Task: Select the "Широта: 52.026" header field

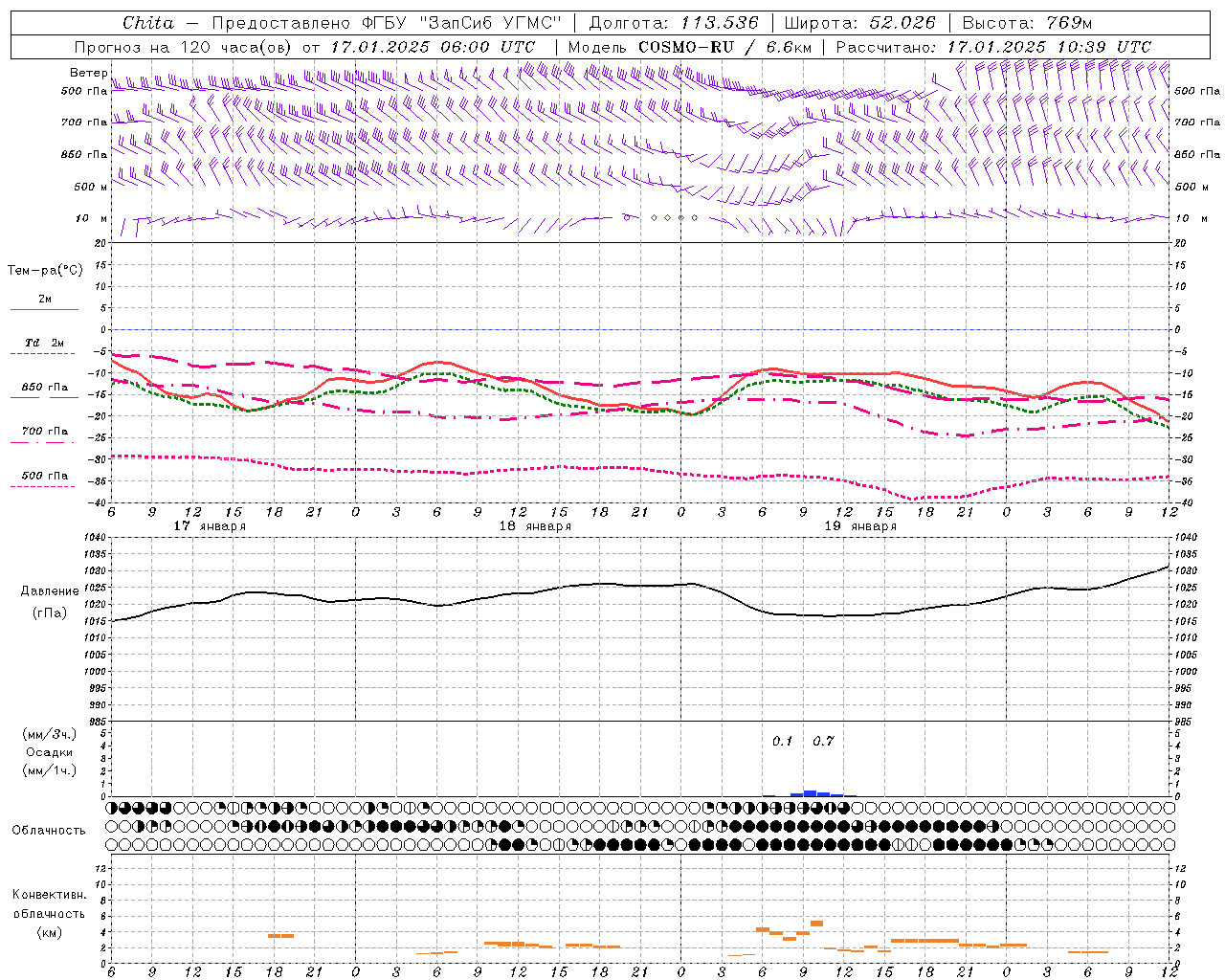Action: click(x=859, y=23)
